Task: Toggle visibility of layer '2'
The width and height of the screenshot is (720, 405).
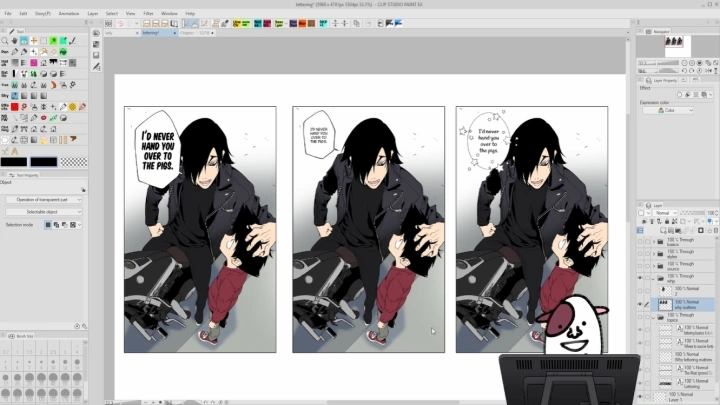Action: tap(640, 291)
